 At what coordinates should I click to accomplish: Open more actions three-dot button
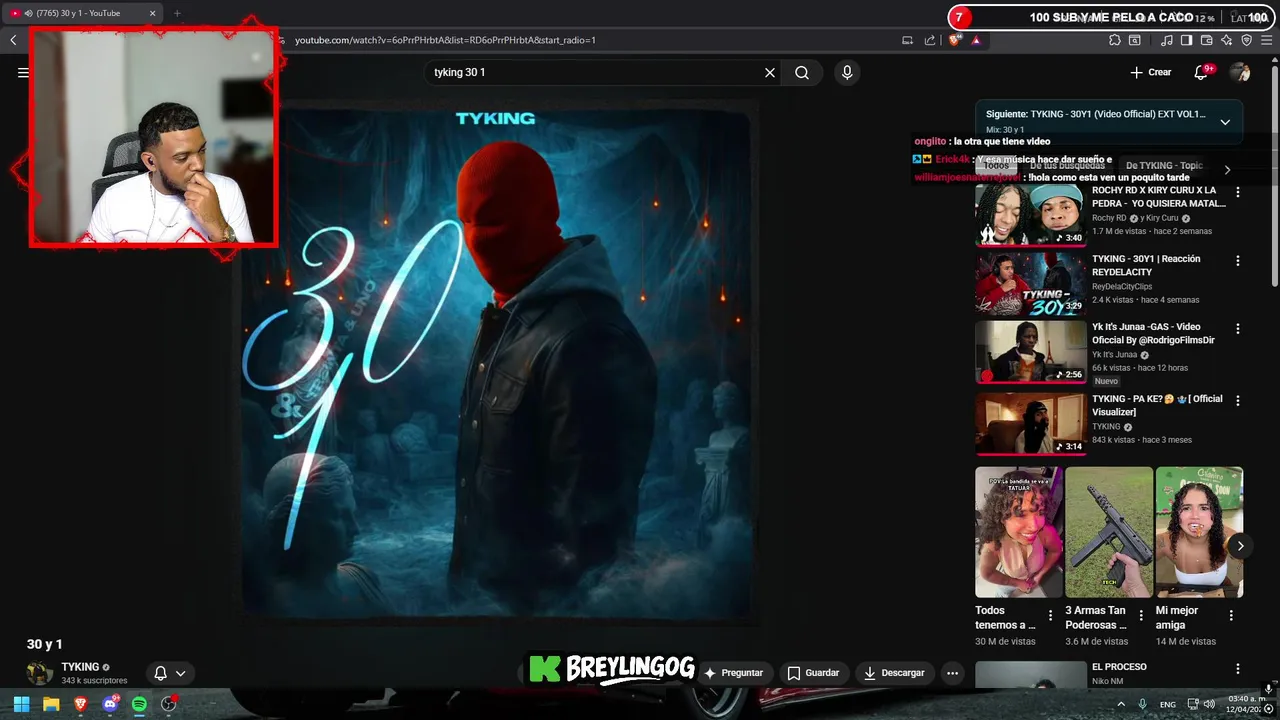point(952,673)
